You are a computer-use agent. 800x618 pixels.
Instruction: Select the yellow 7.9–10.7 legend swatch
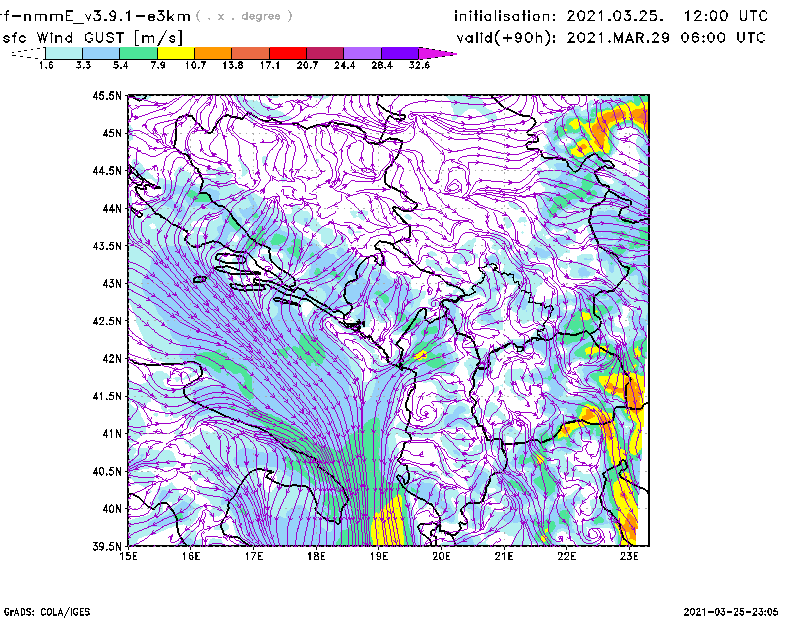[176, 53]
